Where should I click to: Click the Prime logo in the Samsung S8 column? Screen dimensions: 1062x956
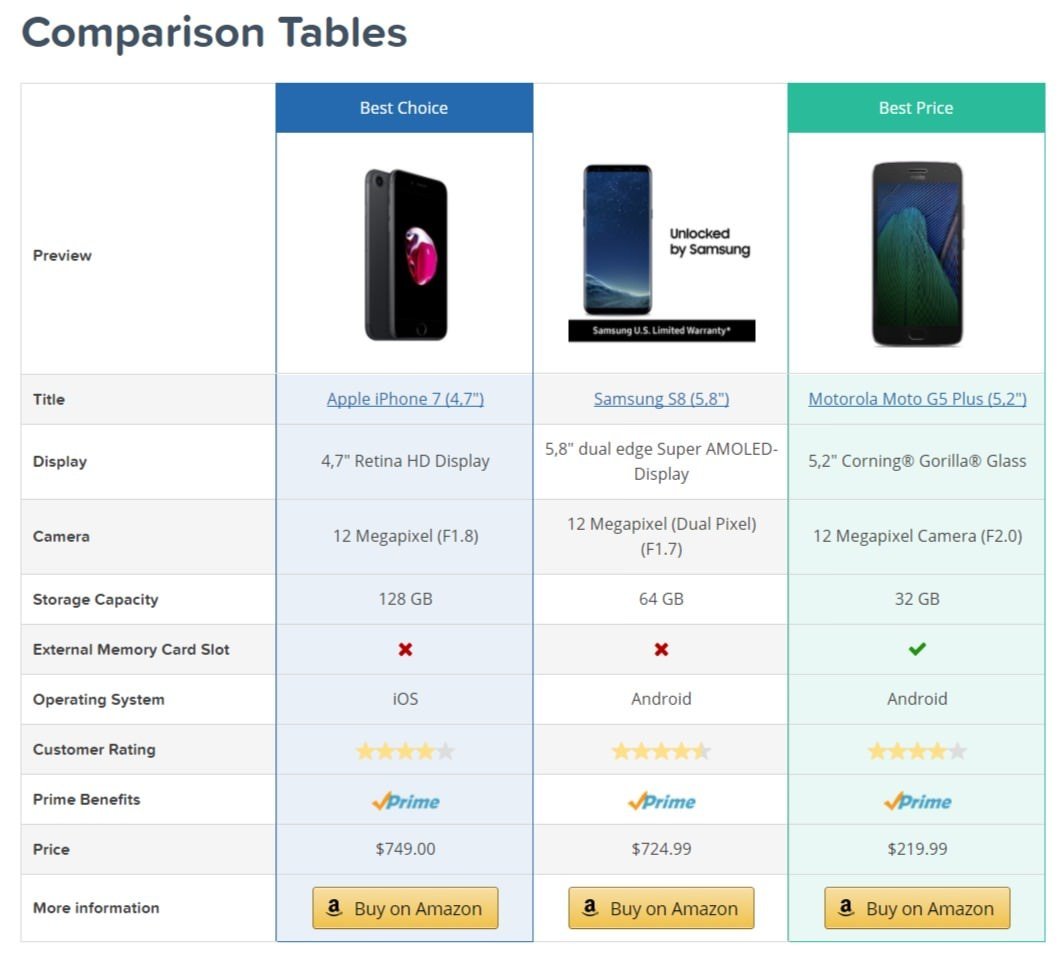coord(661,801)
